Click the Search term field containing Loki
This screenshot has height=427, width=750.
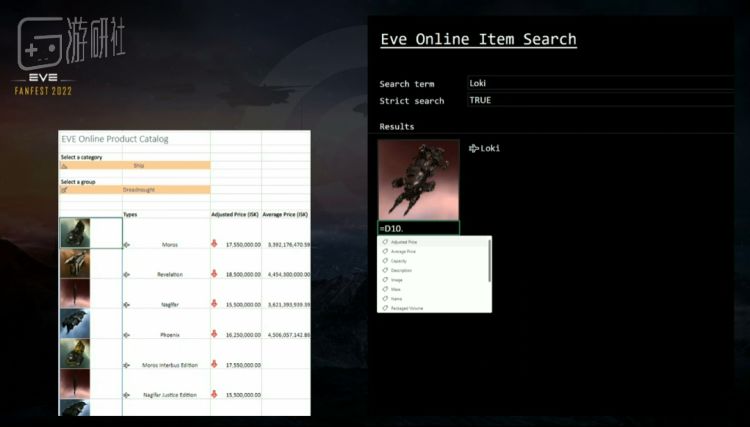click(600, 83)
